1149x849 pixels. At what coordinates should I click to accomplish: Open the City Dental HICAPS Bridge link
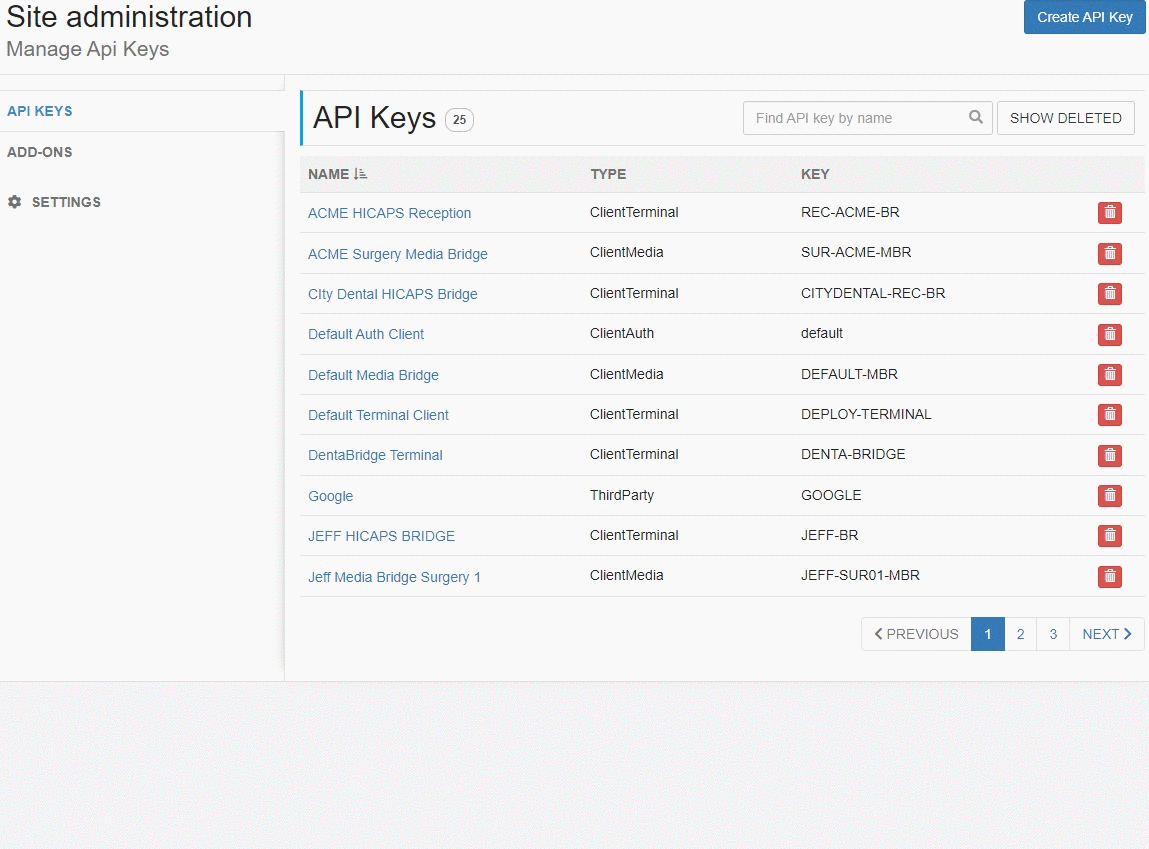392,294
